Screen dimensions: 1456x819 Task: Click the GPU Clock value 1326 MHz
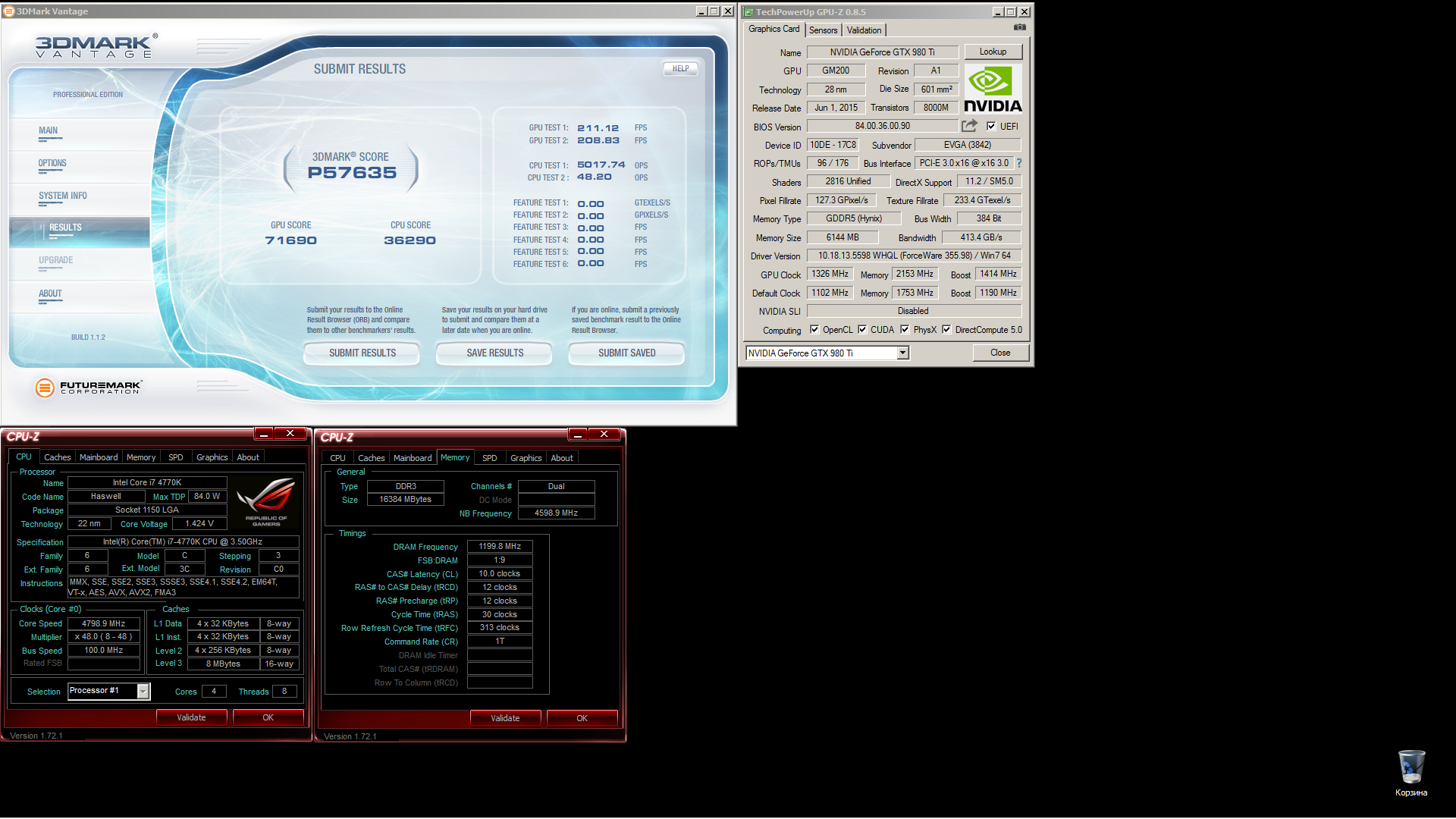830,274
